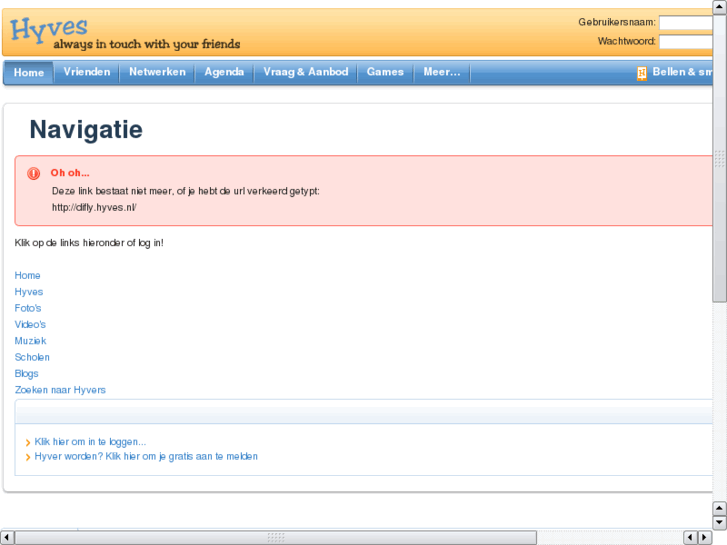Follow the Home link in the list
This screenshot has width=727, height=545.
pyautogui.click(x=27, y=276)
